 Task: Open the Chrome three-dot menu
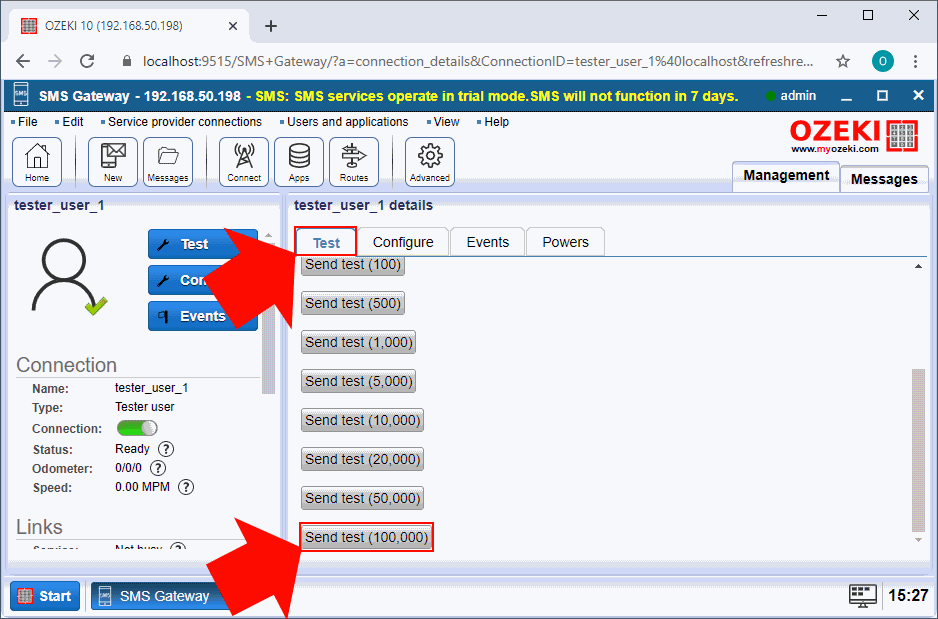tap(915, 61)
